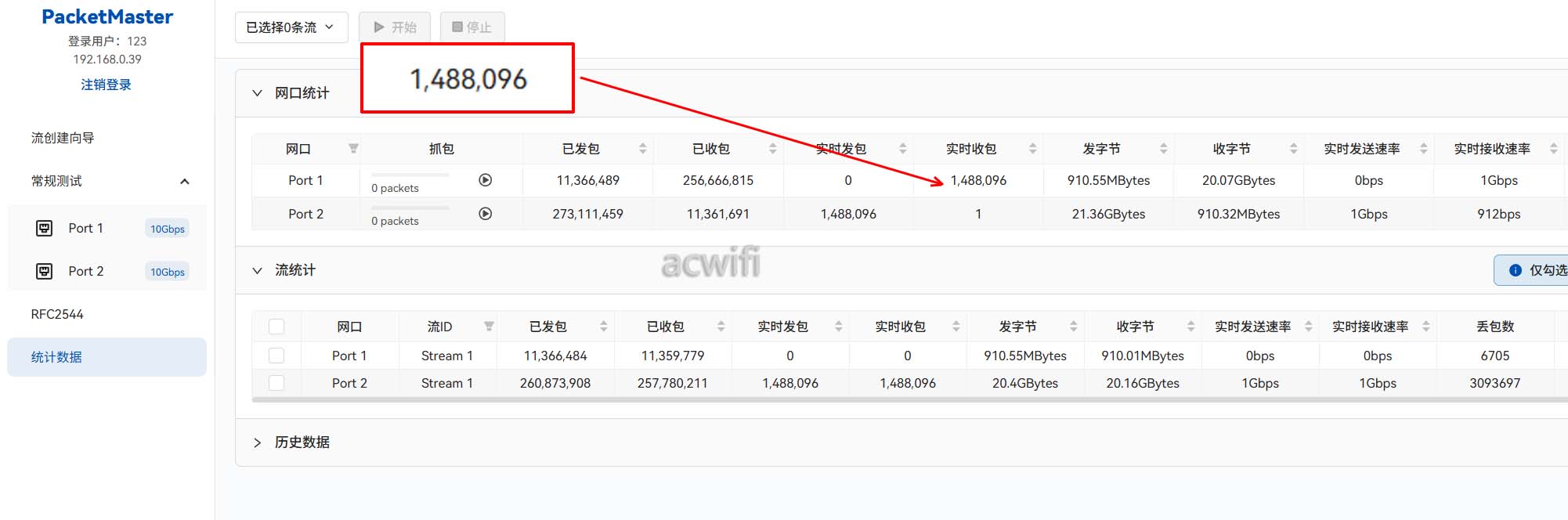Open the 已选择0条流 dropdown
This screenshot has height=520, width=1568.
(291, 27)
